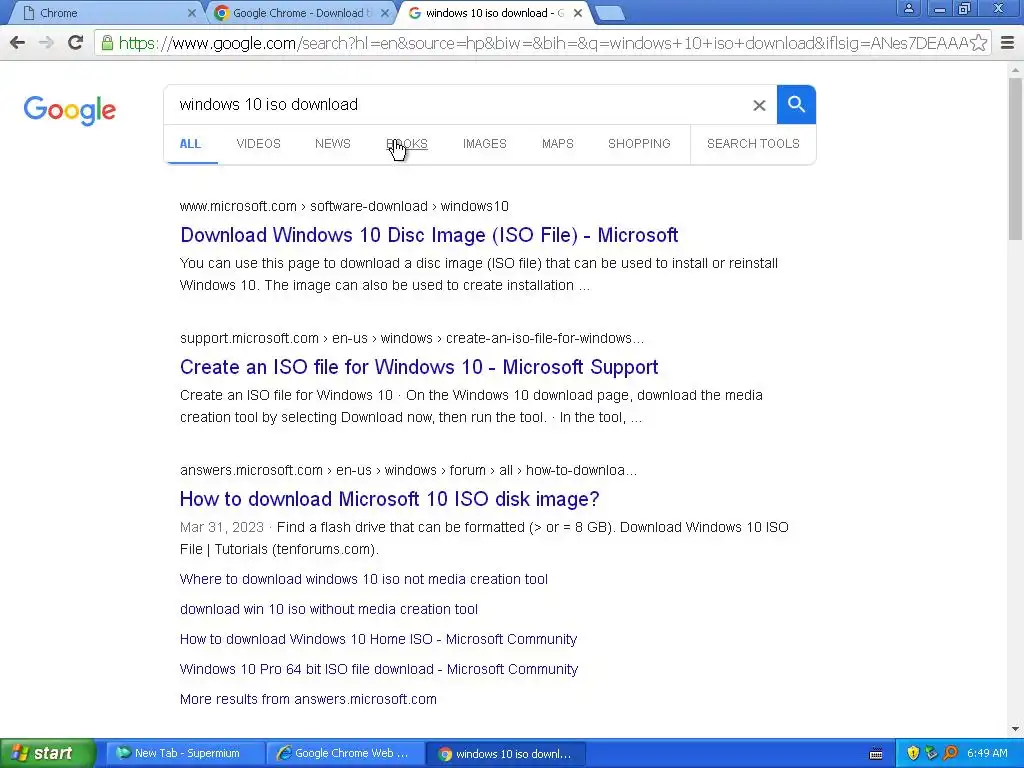Click the browser address bar URL
The height and width of the screenshot is (768, 1024).
(542, 43)
